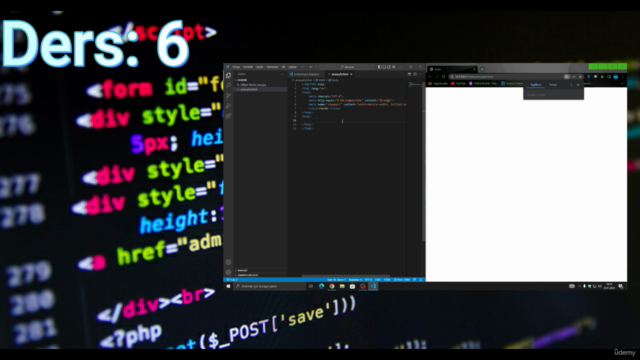Open the Search view in VS Code

(x=228, y=85)
